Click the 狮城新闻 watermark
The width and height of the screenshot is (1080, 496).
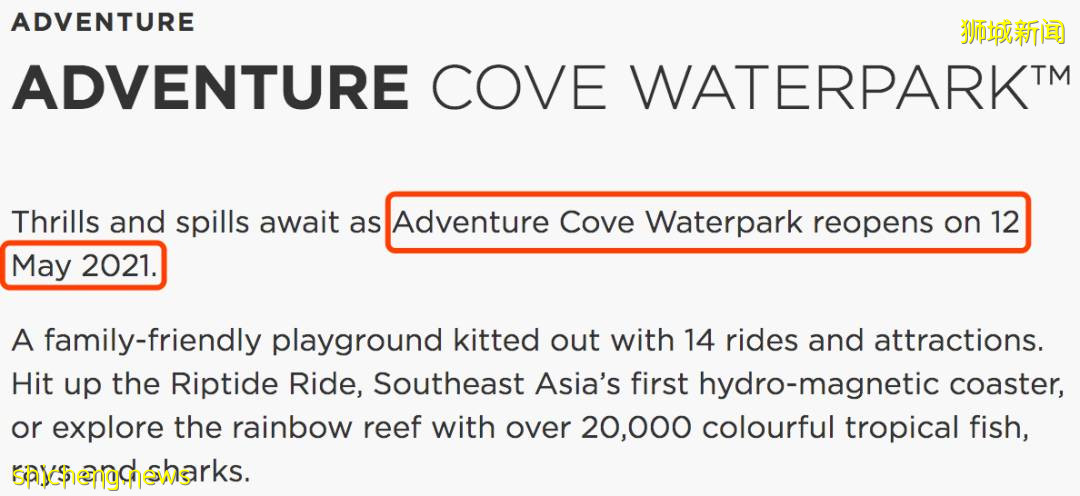pos(1012,32)
